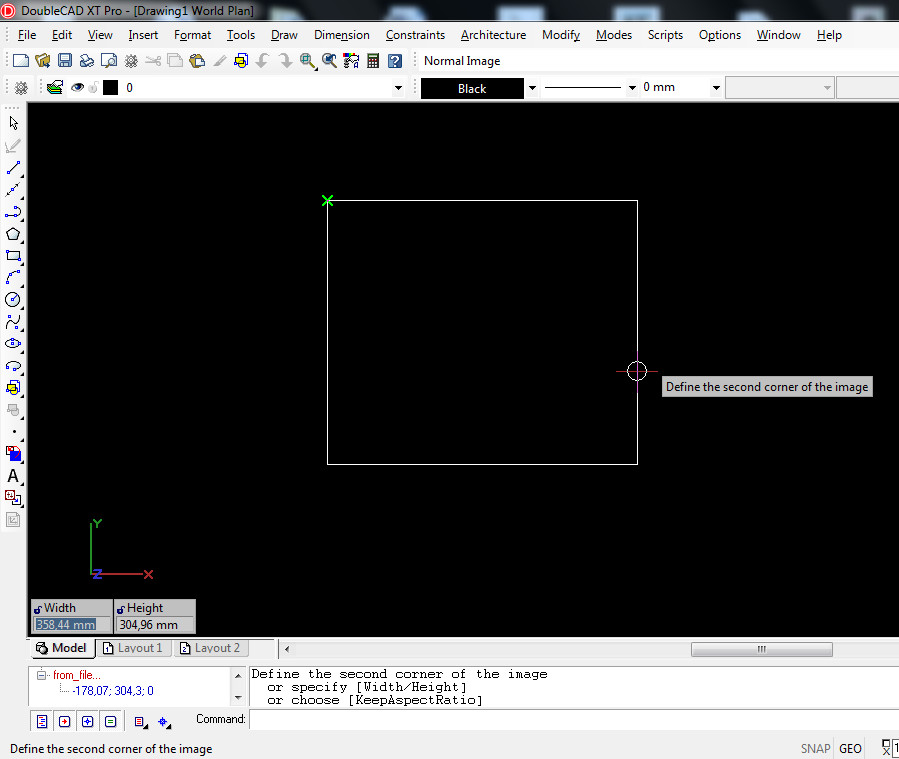Toggle GEO mode in status bar
Screen dimensions: 899x759
click(850, 748)
